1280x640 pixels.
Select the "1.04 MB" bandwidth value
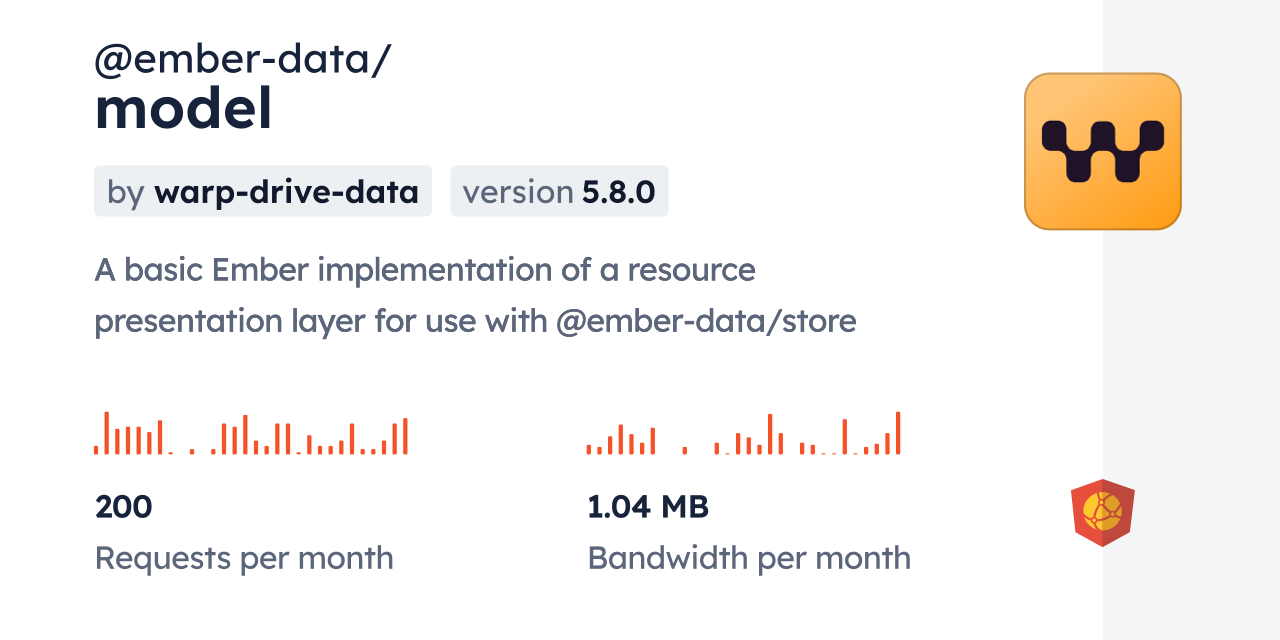coord(648,507)
